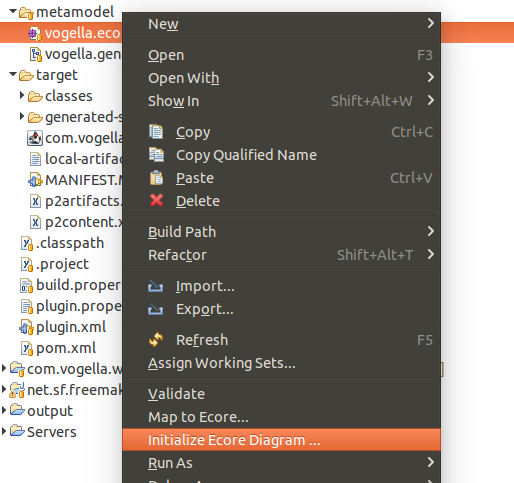Click the Export tray icon
Viewport: 514px width, 483px height.
tap(155, 309)
